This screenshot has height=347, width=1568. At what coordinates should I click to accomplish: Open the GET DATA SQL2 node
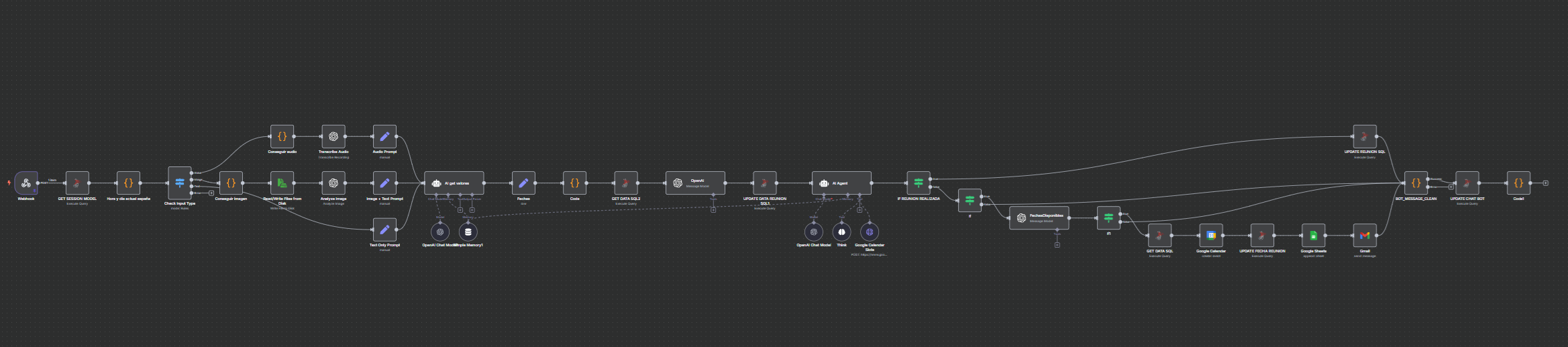(x=626, y=183)
